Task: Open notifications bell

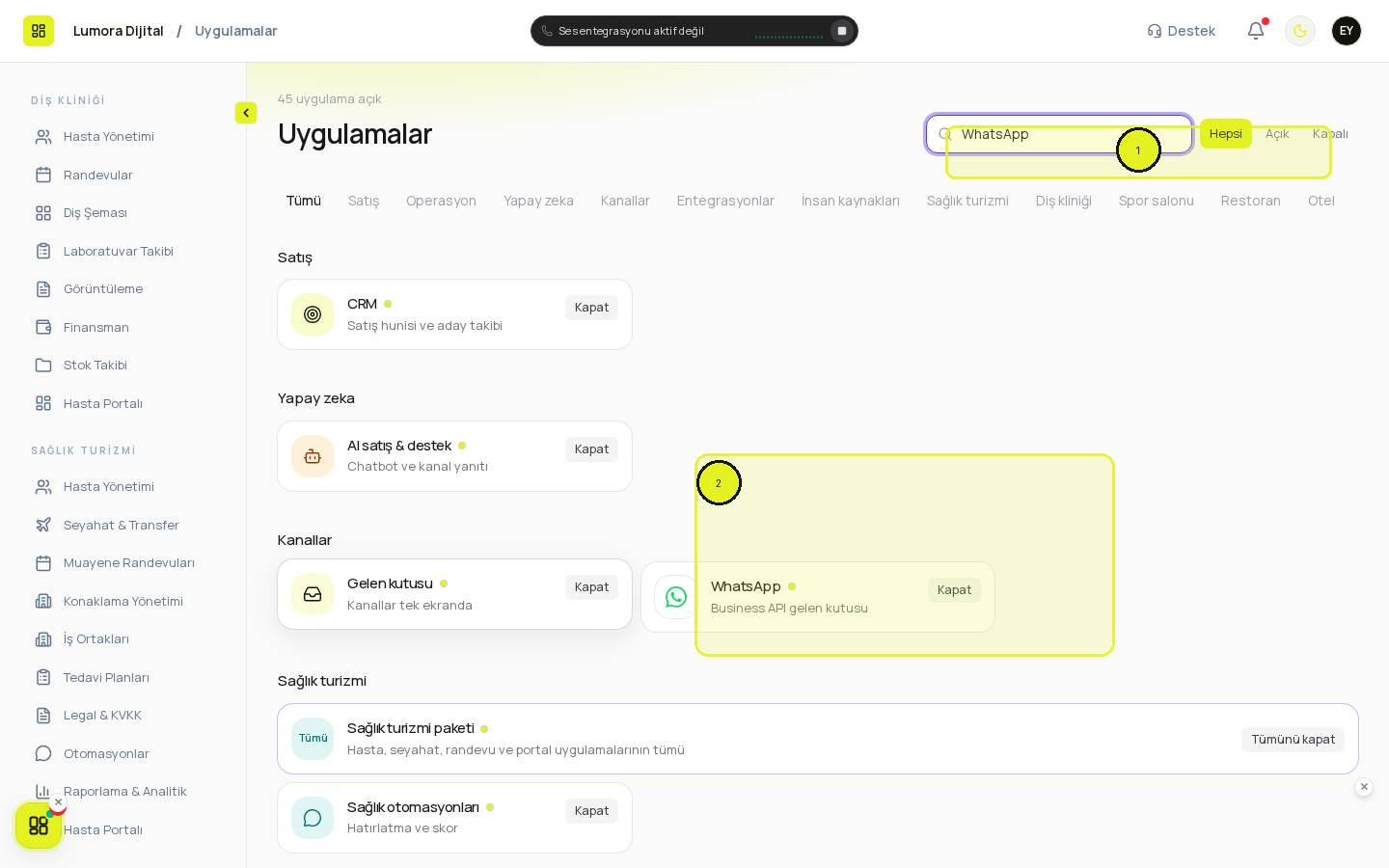Action: click(x=1256, y=31)
